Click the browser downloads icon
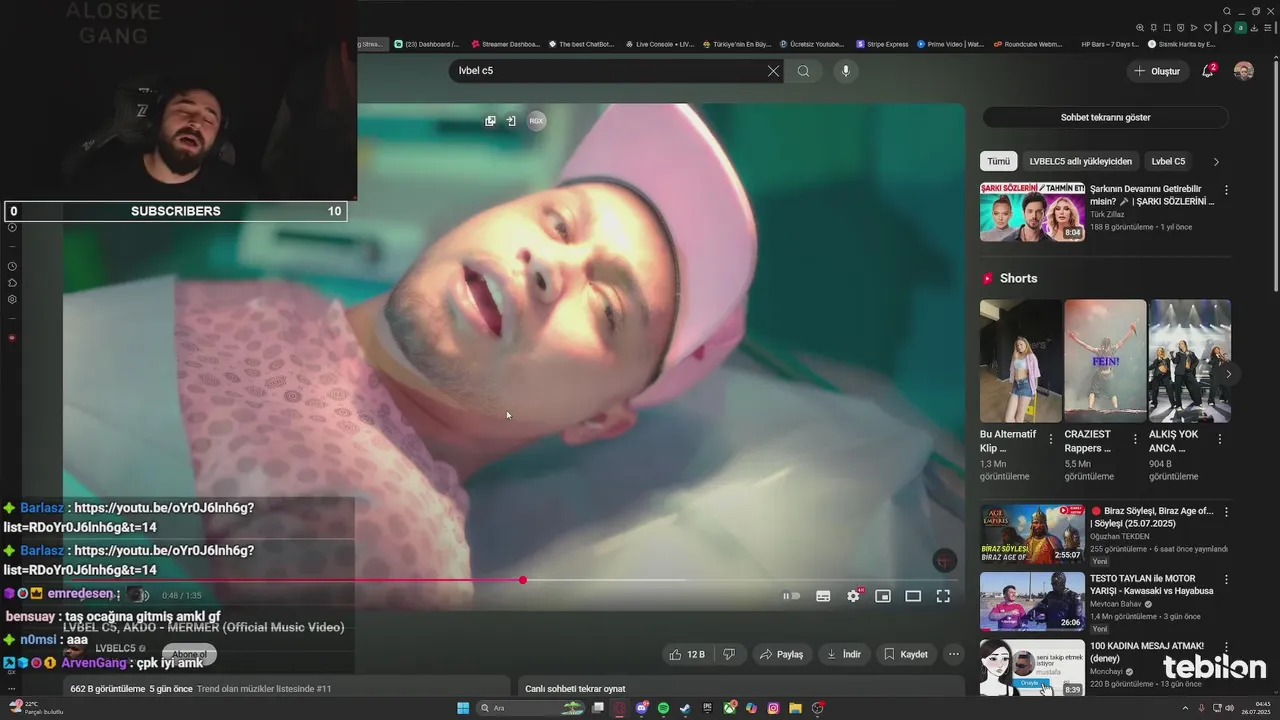Image resolution: width=1280 pixels, height=720 pixels. 1254,28
